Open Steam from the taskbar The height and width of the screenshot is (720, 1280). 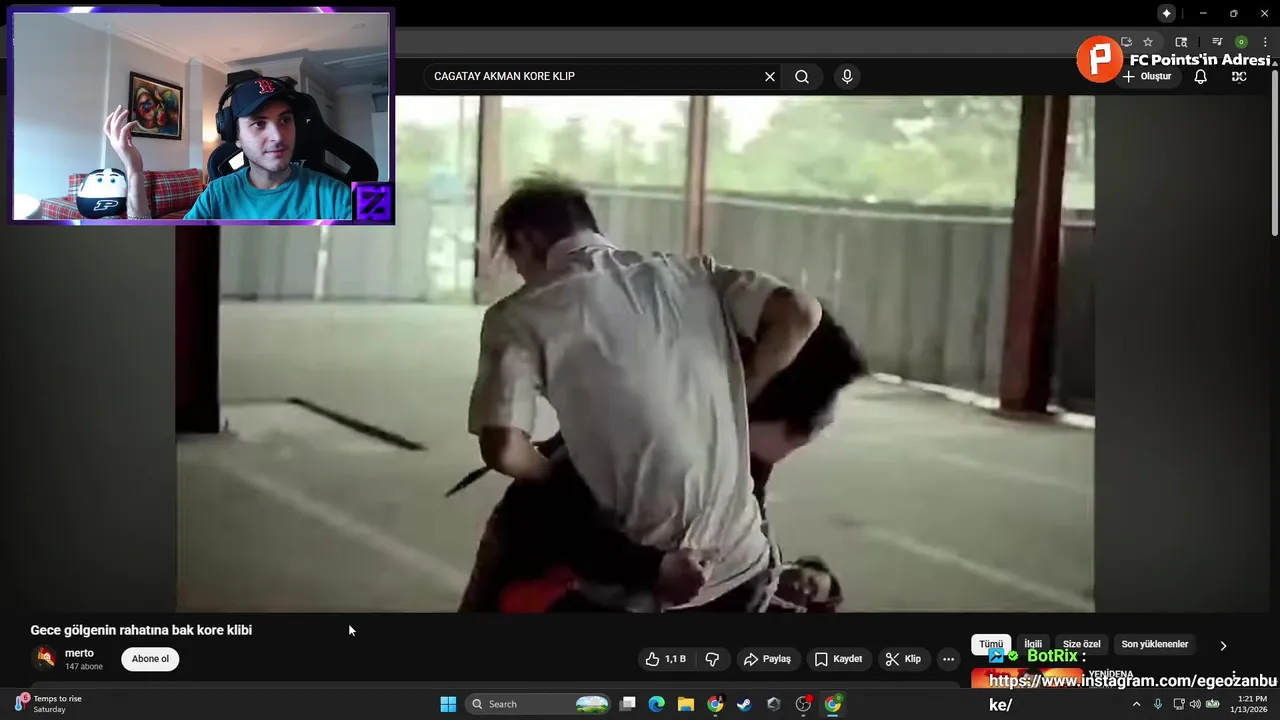tap(744, 704)
